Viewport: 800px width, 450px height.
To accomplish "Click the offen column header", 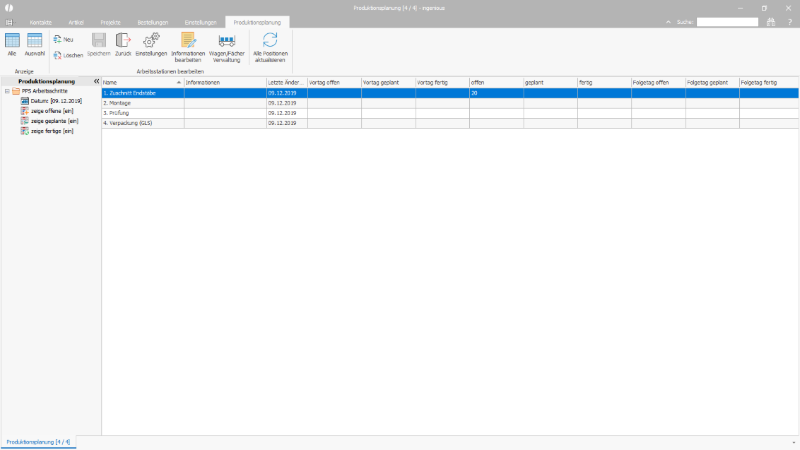I will tap(496, 82).
